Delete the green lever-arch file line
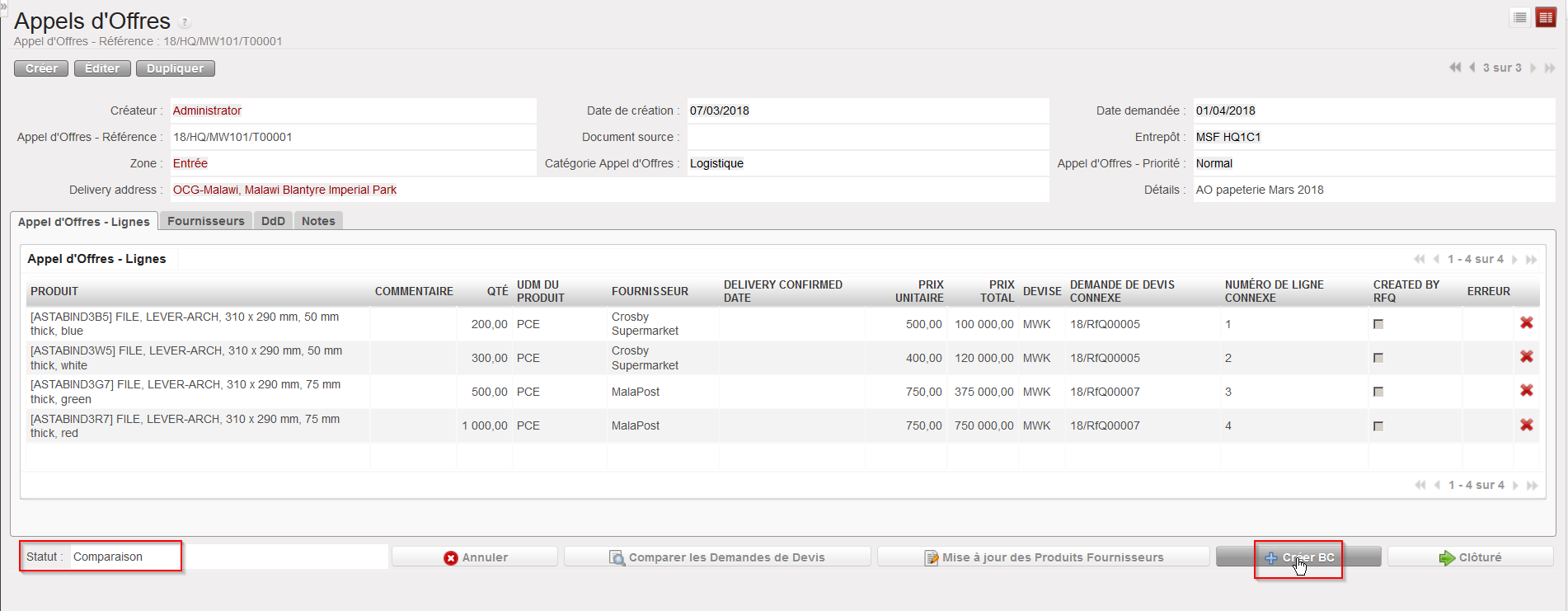The width and height of the screenshot is (1568, 611). click(x=1527, y=391)
